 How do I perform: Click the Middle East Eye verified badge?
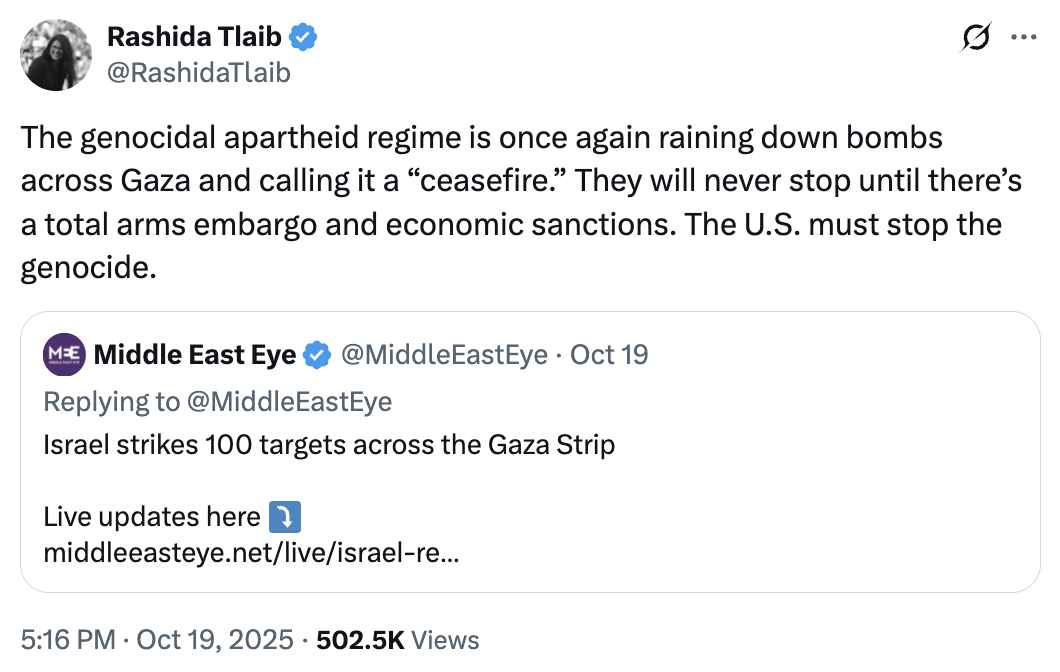pos(317,354)
